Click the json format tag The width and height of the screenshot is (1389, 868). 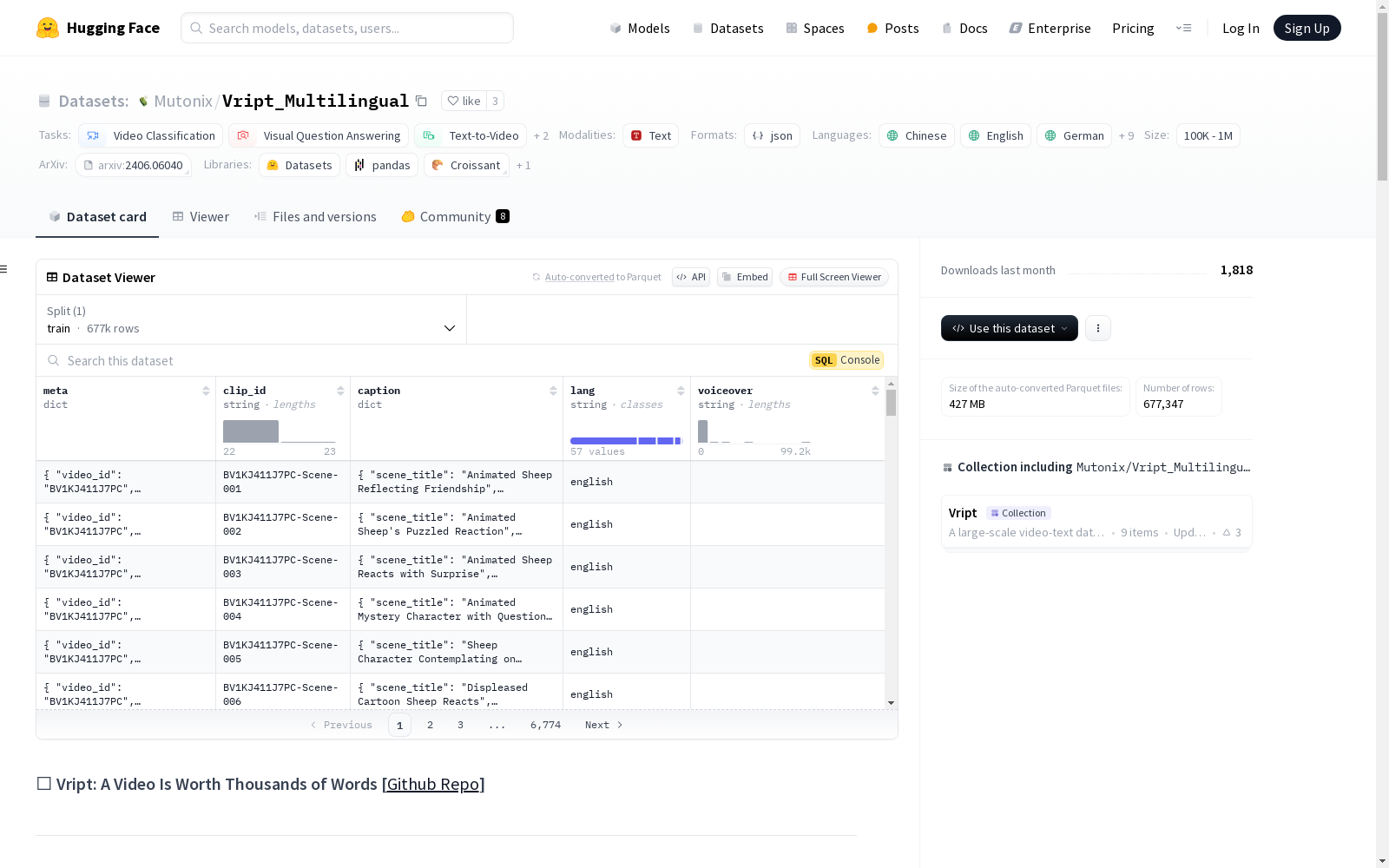click(772, 135)
